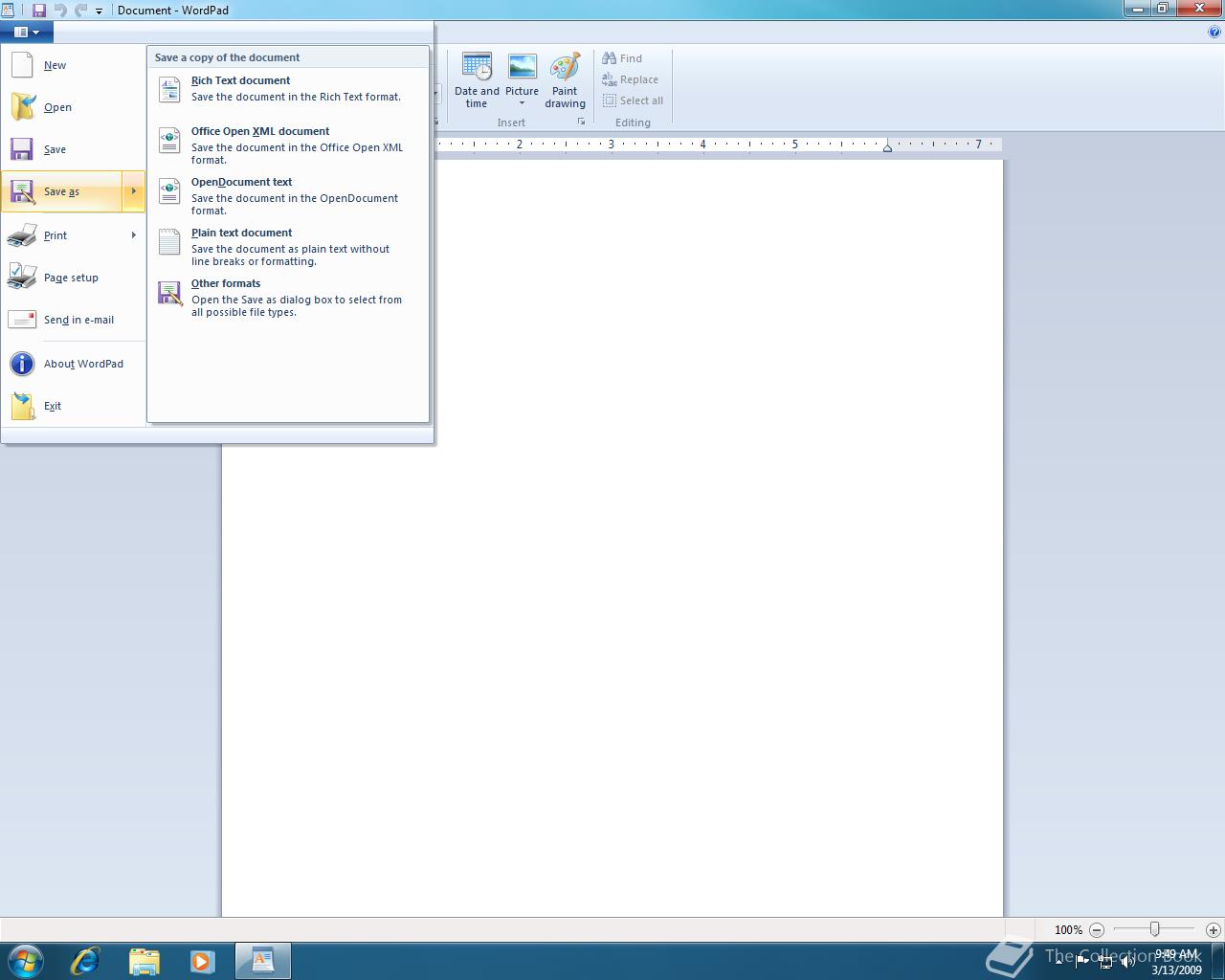Screen dimensions: 1225x980
Task: Click the network tray icon
Action: pyautogui.click(x=1105, y=961)
